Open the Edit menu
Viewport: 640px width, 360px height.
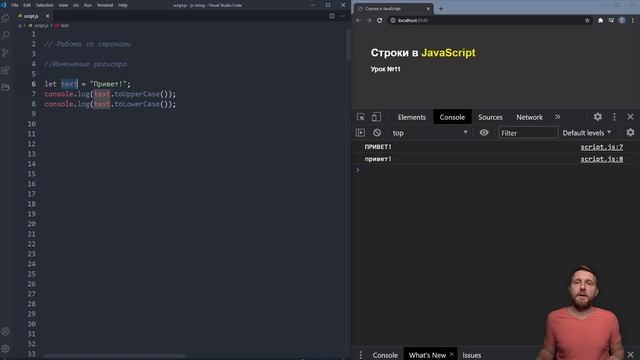point(27,5)
